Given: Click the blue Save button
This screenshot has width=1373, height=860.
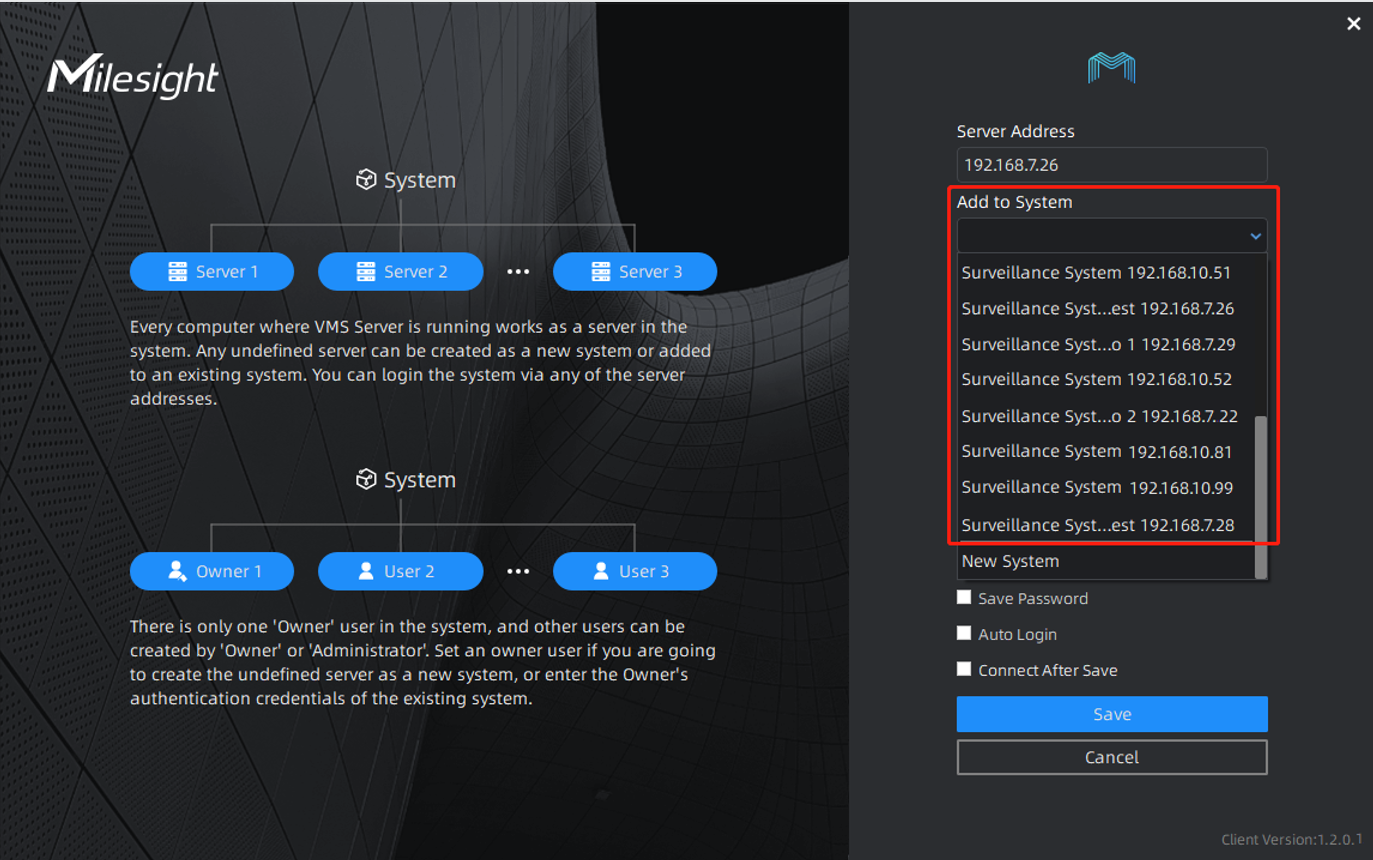Looking at the screenshot, I should [x=1112, y=714].
